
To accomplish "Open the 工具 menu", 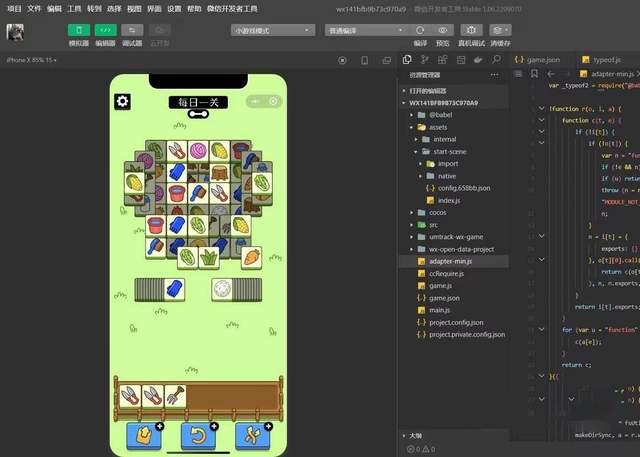I will coord(74,8).
